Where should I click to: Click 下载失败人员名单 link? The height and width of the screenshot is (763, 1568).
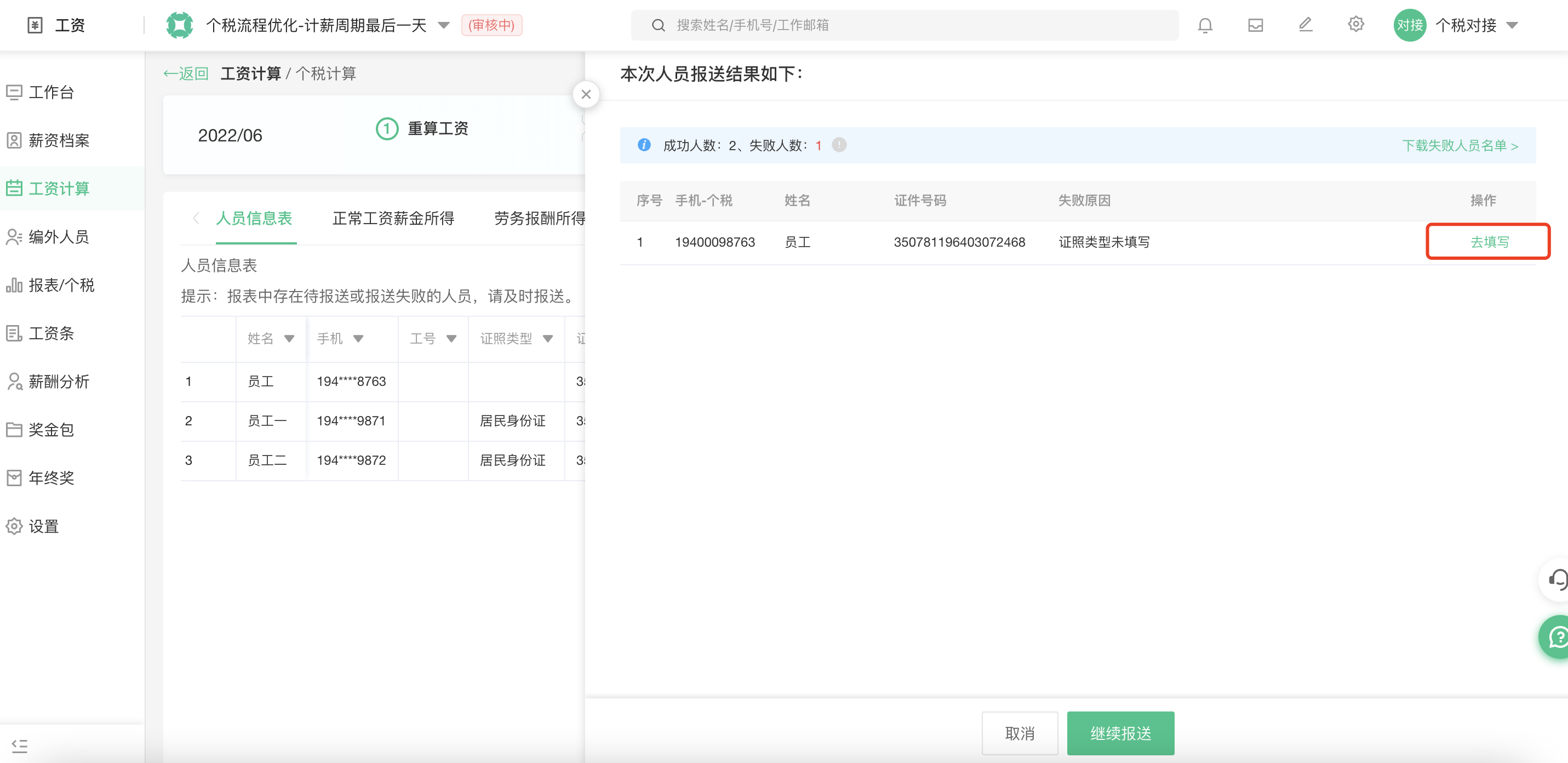[x=1460, y=146]
